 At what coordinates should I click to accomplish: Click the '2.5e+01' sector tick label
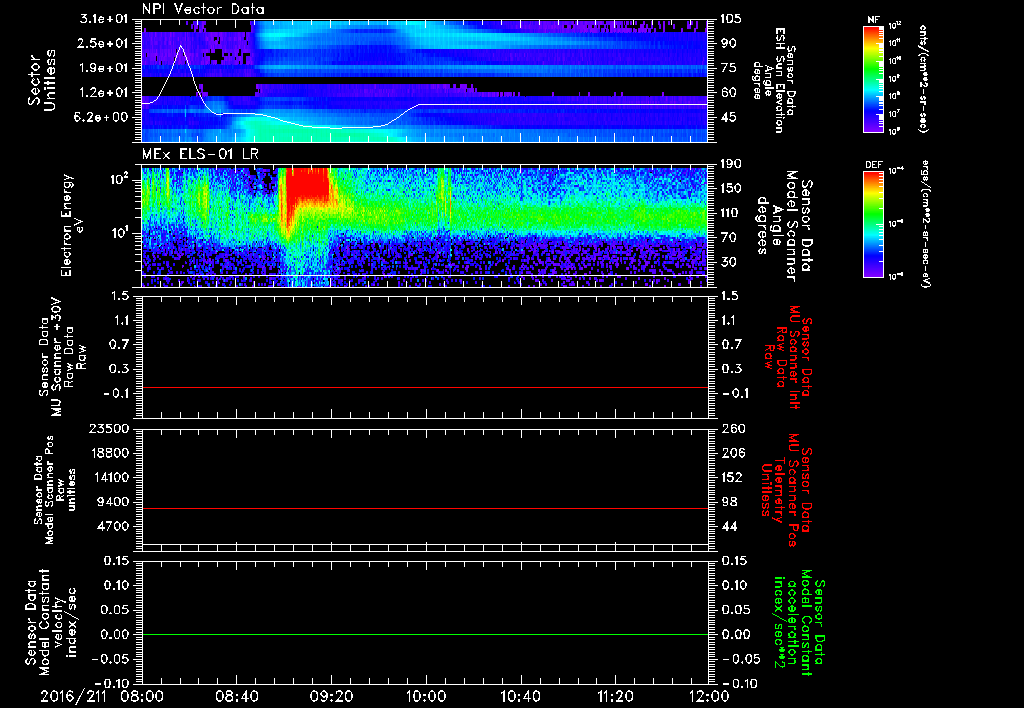[x=104, y=43]
